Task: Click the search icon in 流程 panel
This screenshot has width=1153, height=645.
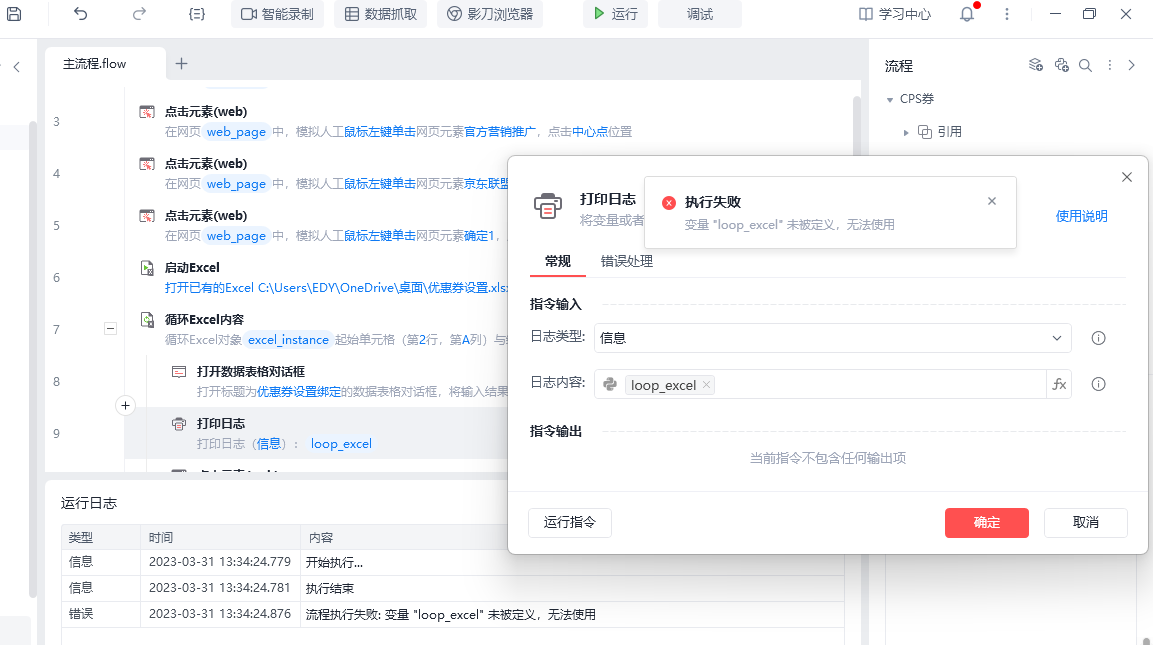Action: (x=1085, y=65)
